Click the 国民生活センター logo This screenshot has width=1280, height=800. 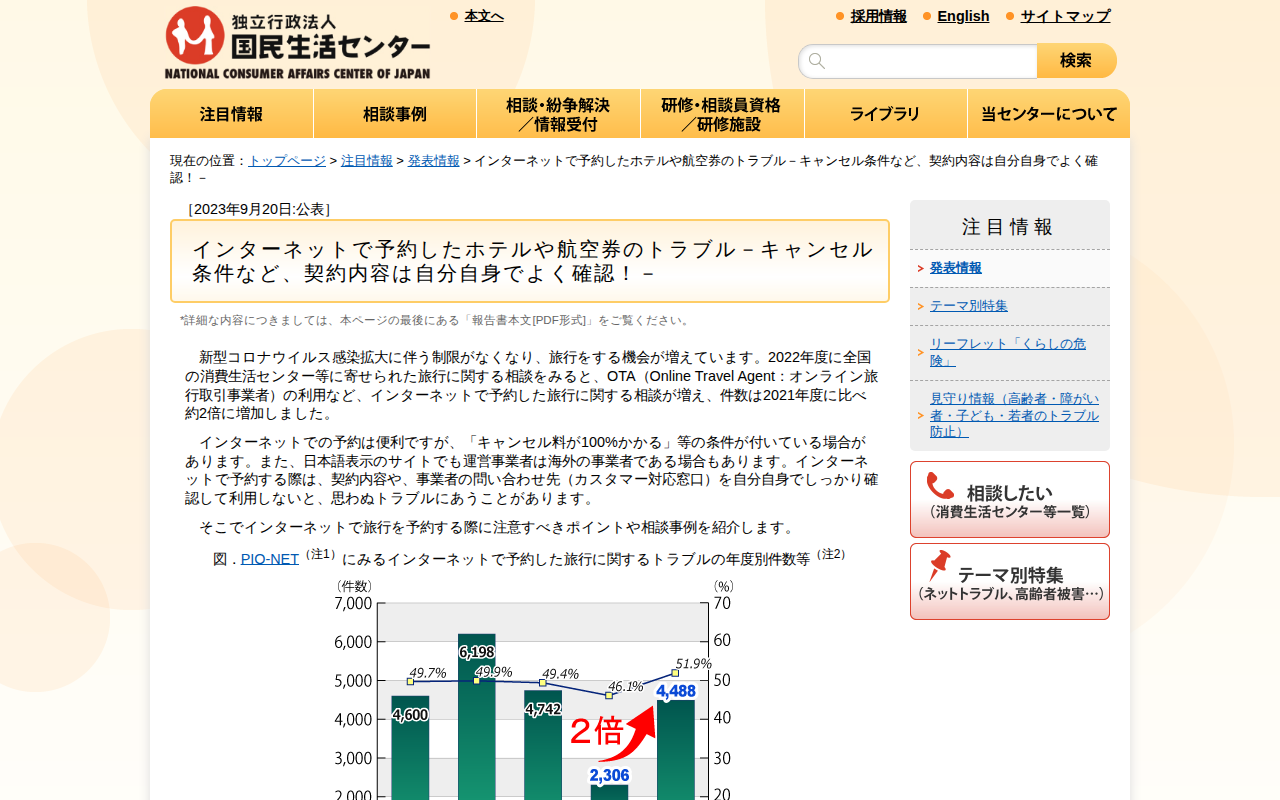pyautogui.click(x=297, y=43)
